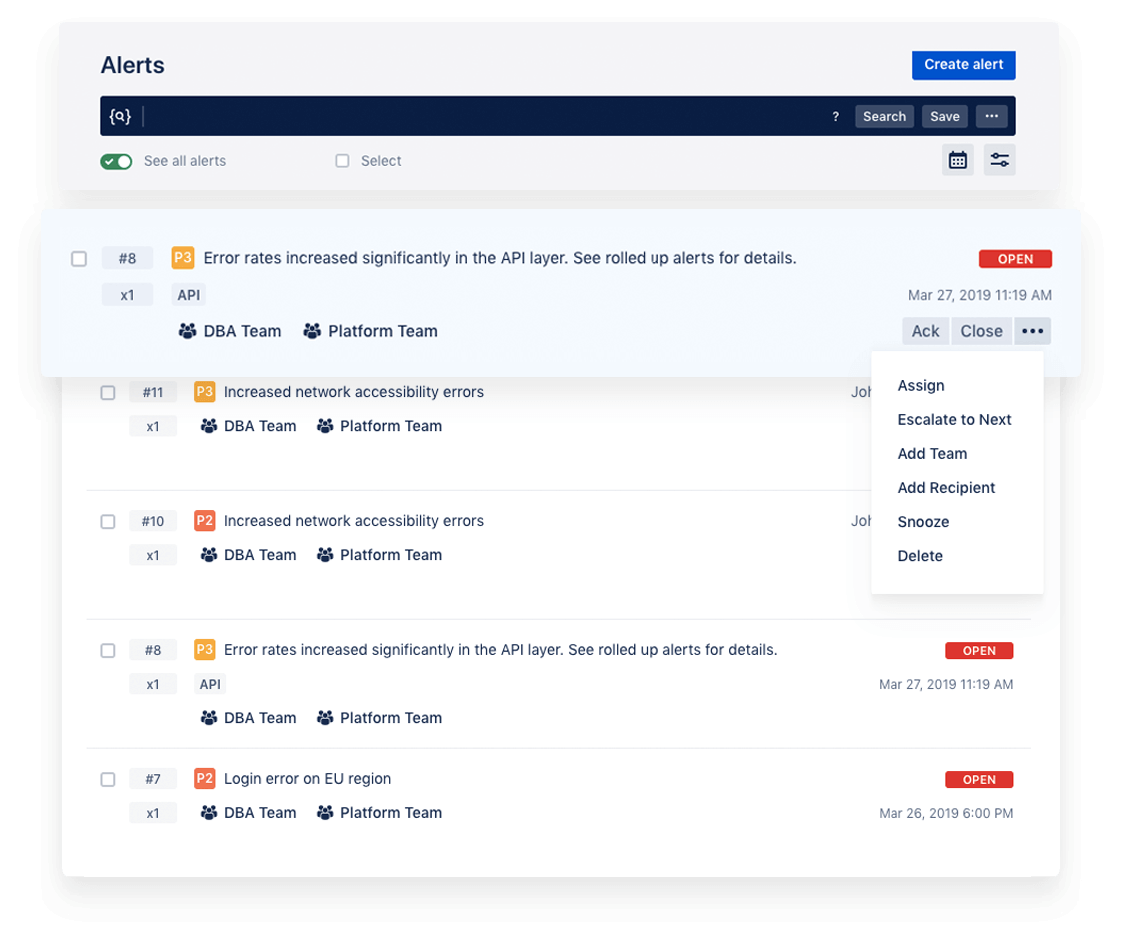Screen dimensions: 1125x938
Task: Click the "Create alert" button
Action: (x=963, y=64)
